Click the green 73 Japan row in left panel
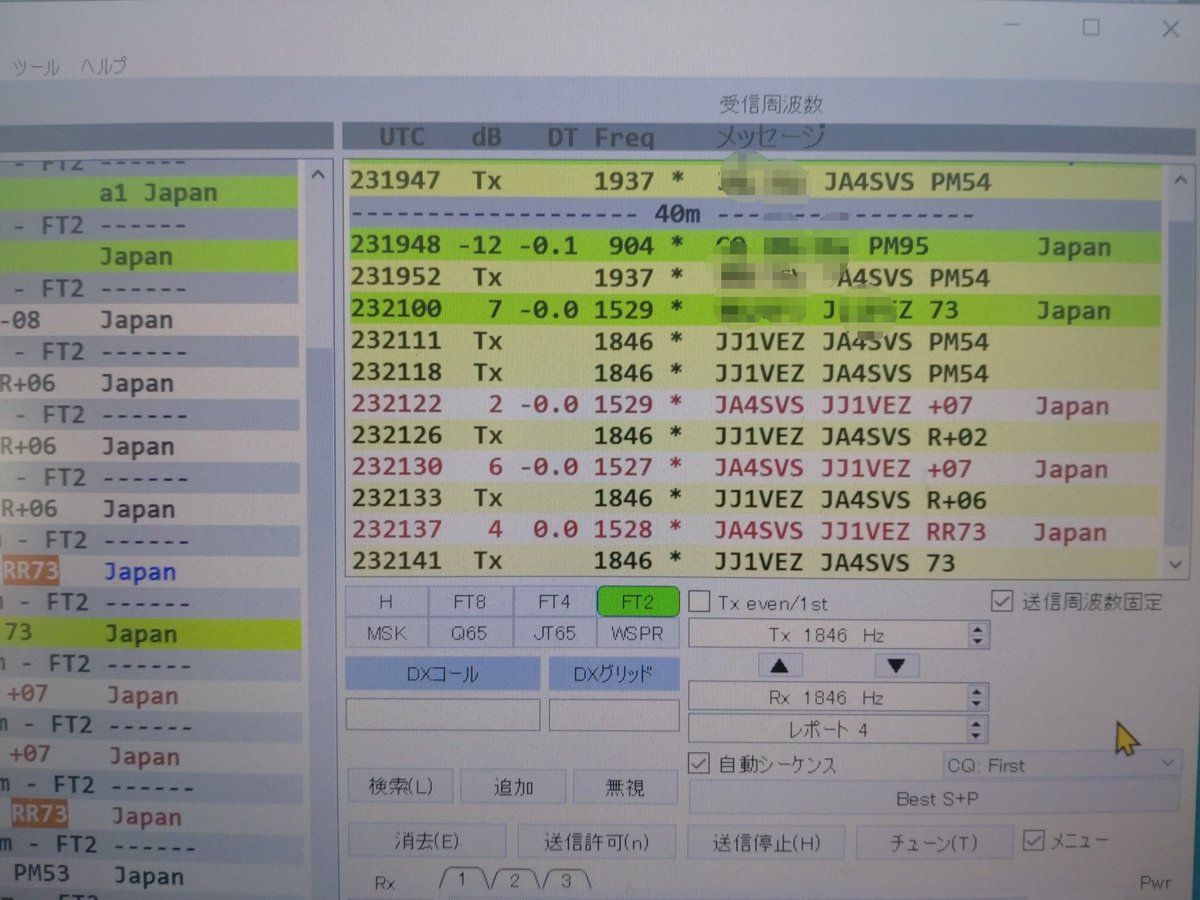The width and height of the screenshot is (1200, 900). 150,634
